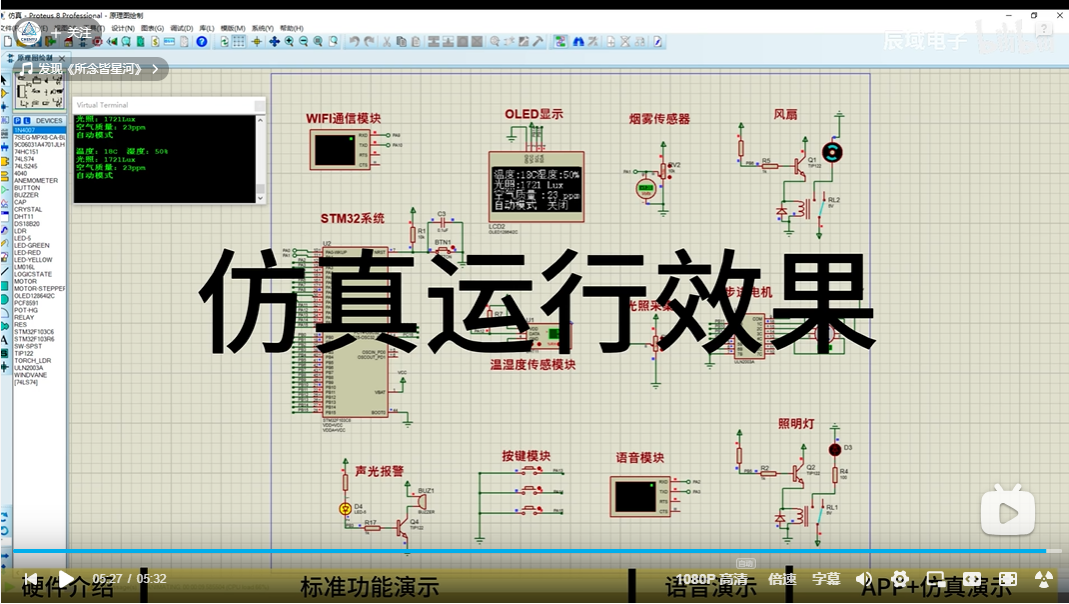This screenshot has height=604, width=1069.
Task: Mute with the volume speaker icon
Action: 864,579
